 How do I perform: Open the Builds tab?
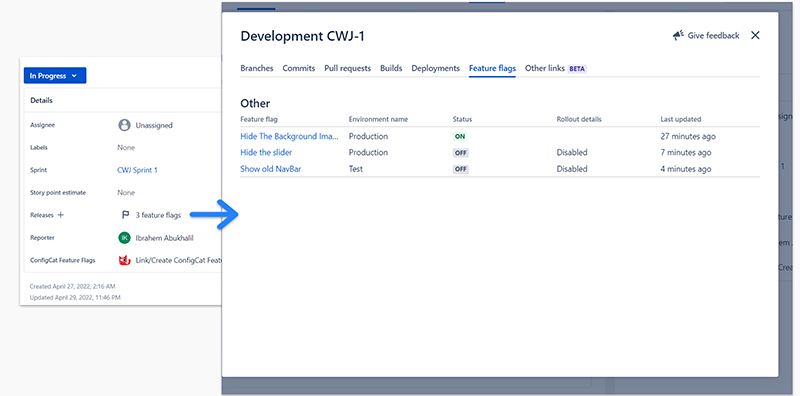391,68
